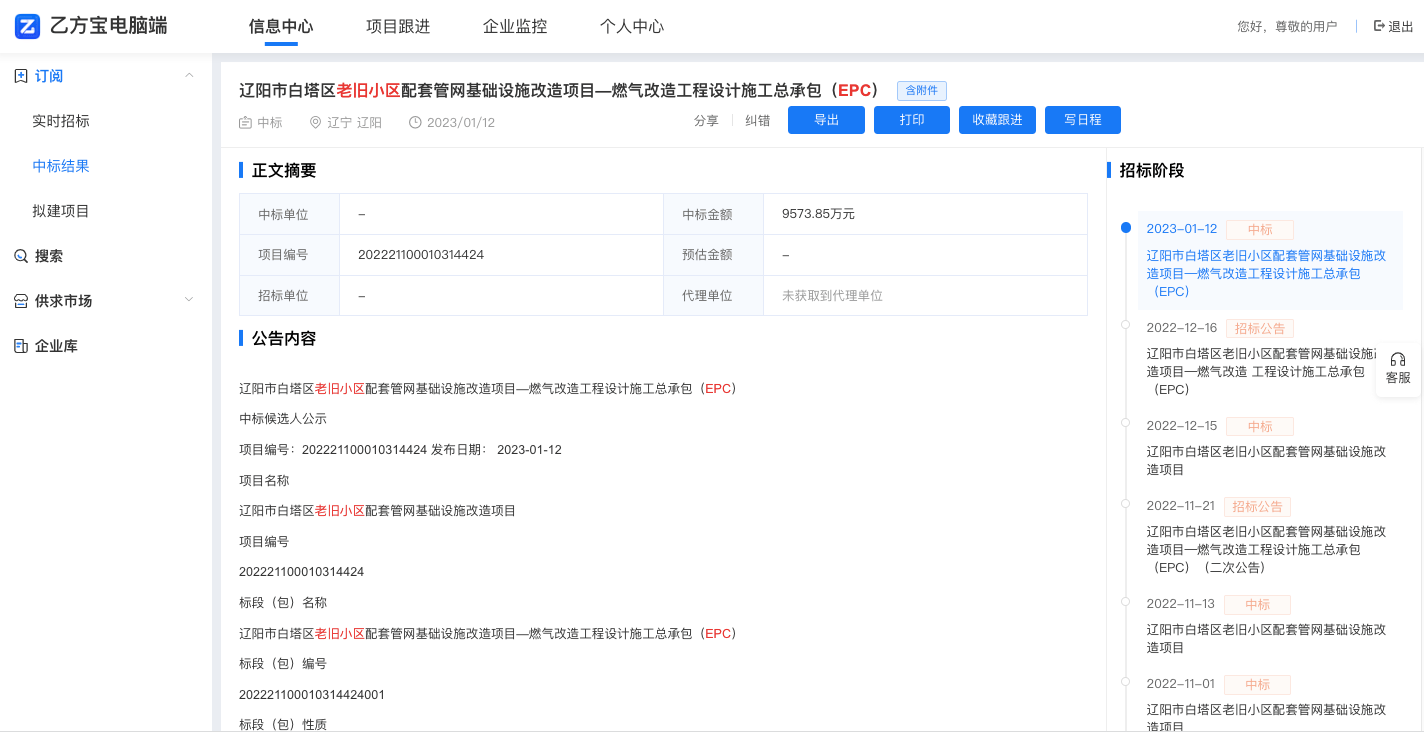
Task: Select the 2023-01-12 中标 timeline entry
Action: coord(1270,259)
